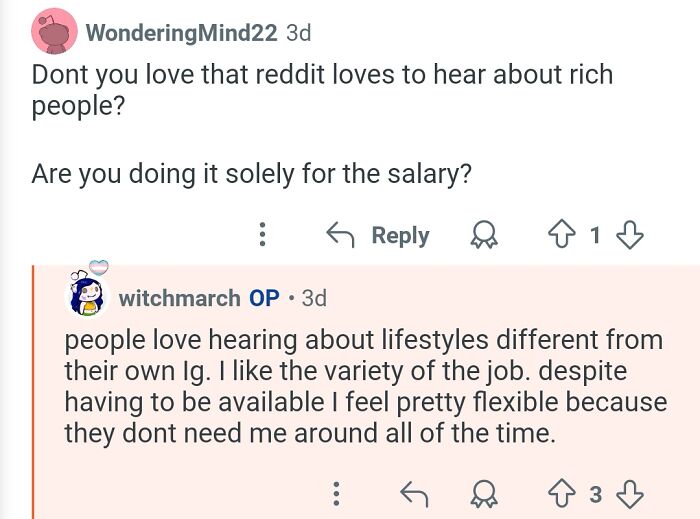
Task: Give award to WonderingMind22's comment
Action: pos(486,235)
